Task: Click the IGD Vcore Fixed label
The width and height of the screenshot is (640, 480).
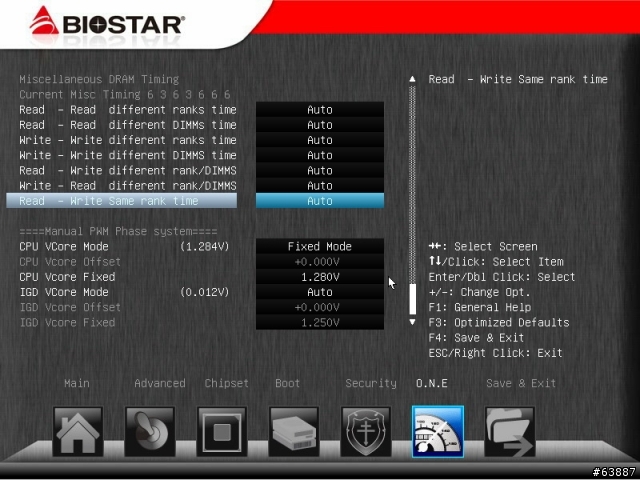Action: (x=67, y=322)
